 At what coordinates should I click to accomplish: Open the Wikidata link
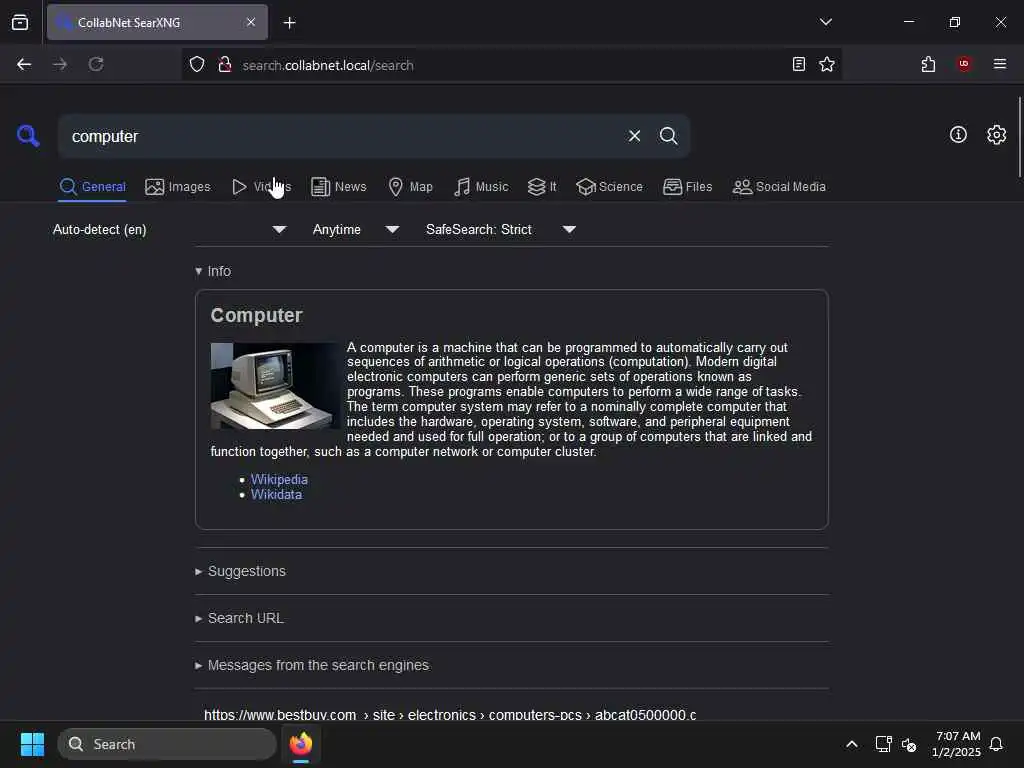pos(276,494)
